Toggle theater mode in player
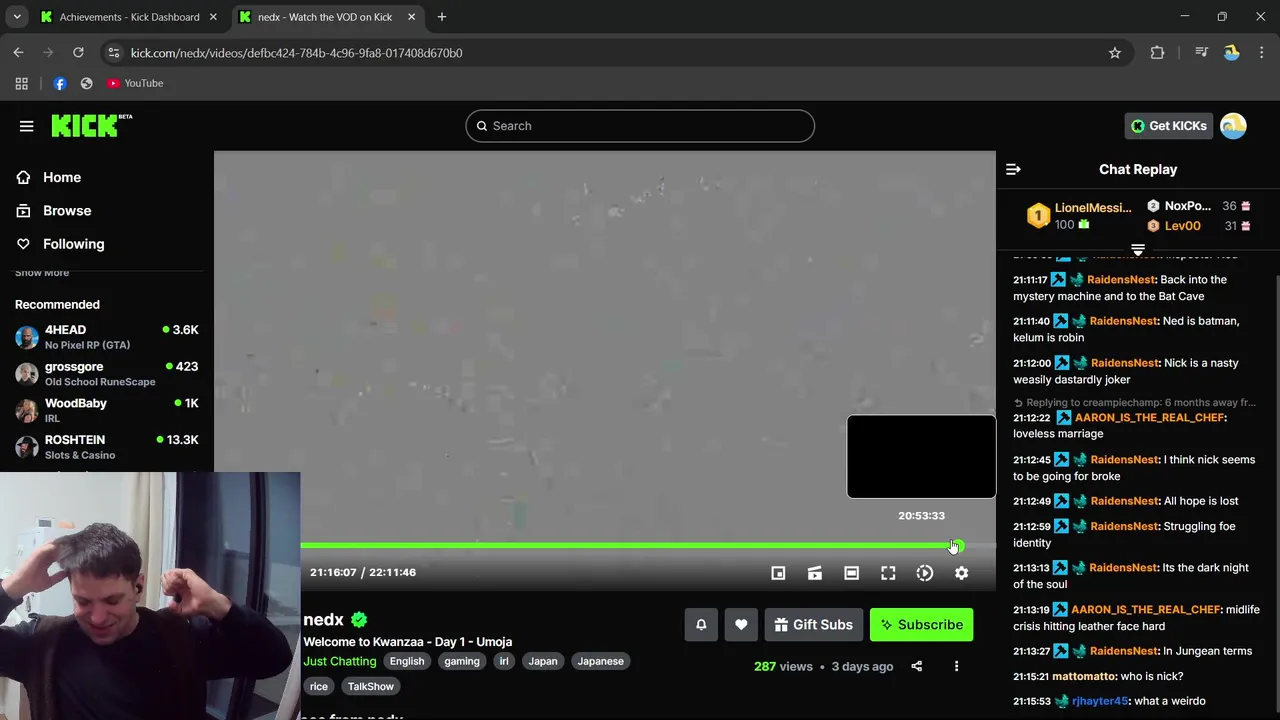1280x720 pixels. tap(851, 573)
